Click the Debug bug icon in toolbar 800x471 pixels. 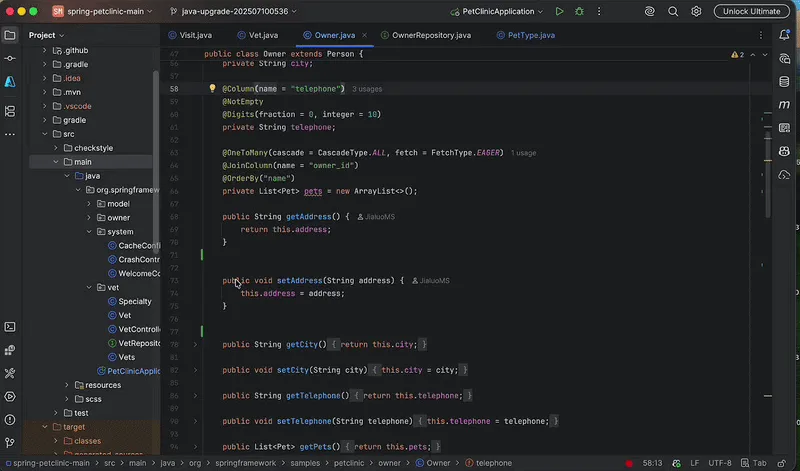(581, 11)
